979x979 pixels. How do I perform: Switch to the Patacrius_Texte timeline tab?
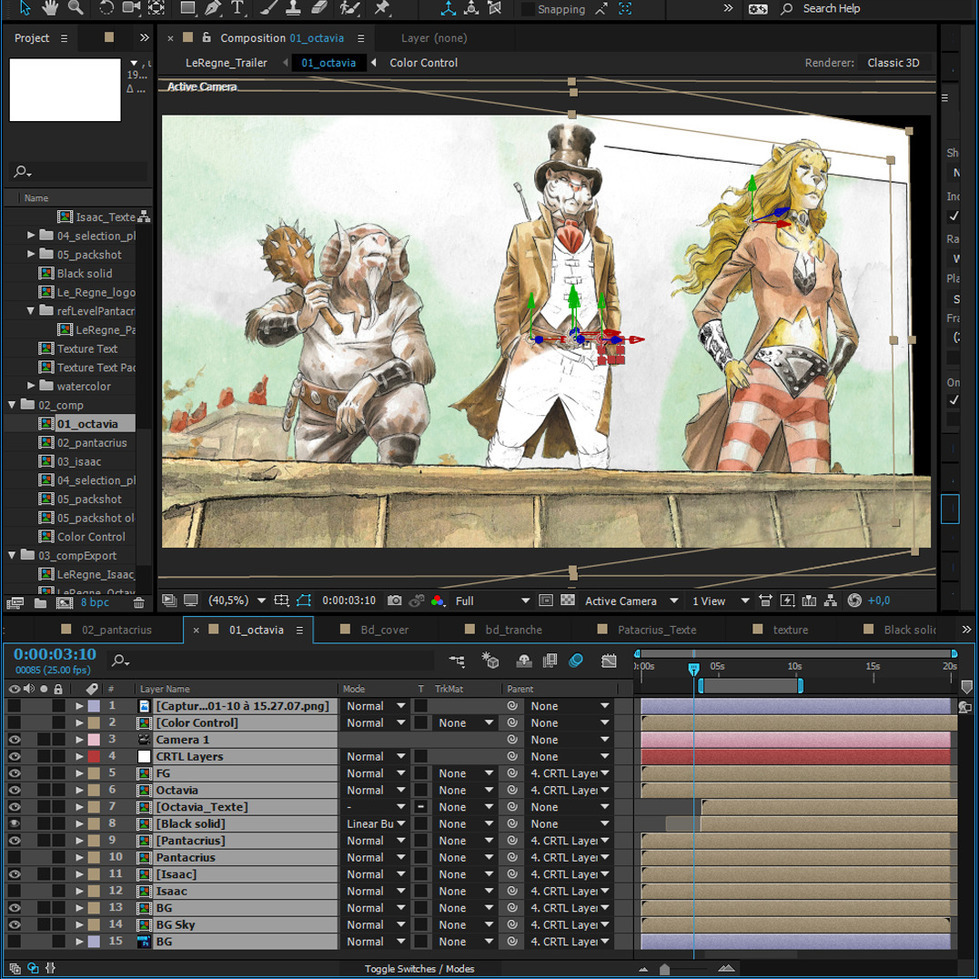coord(657,630)
